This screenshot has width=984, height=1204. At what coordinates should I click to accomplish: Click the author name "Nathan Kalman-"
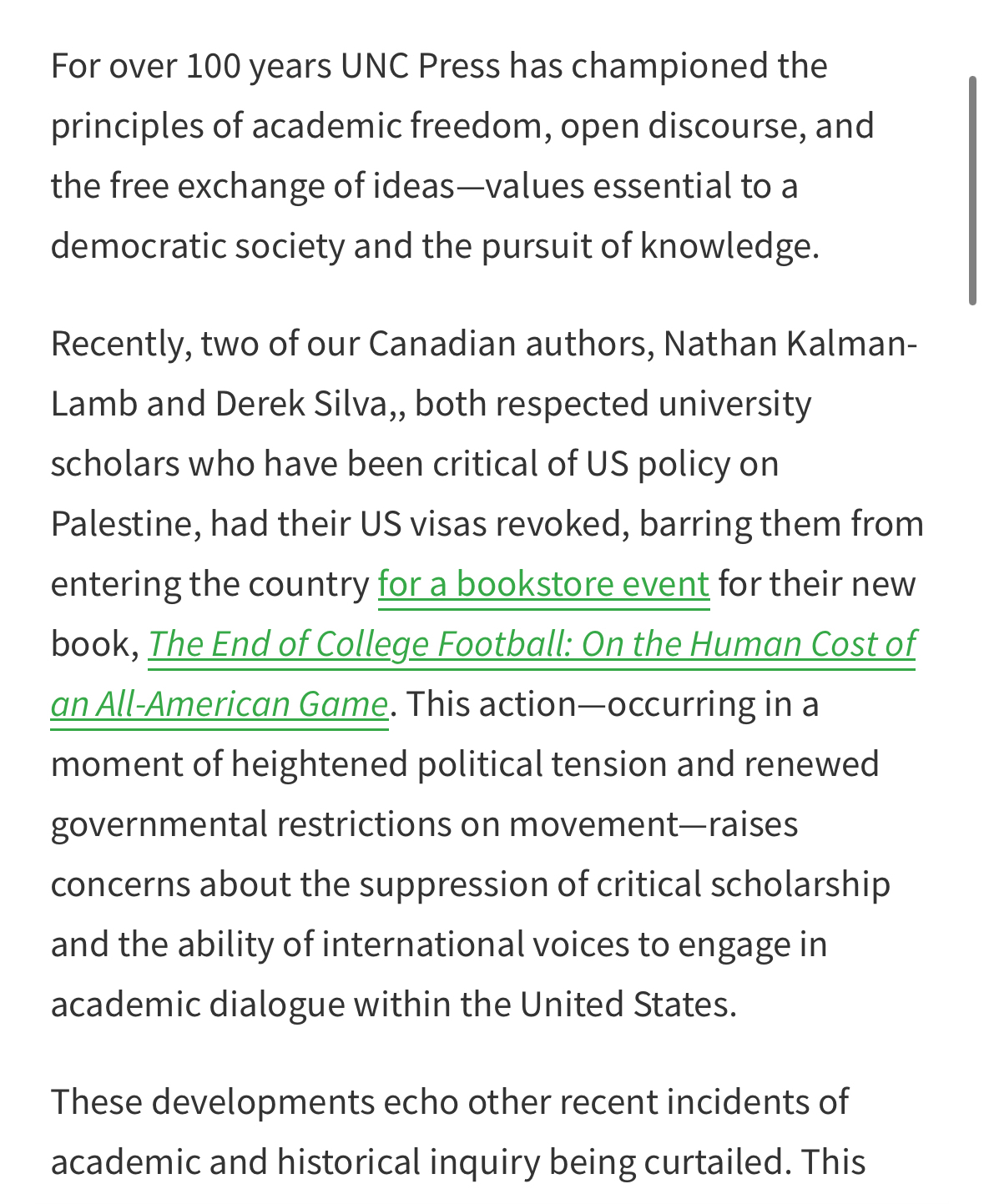(790, 344)
